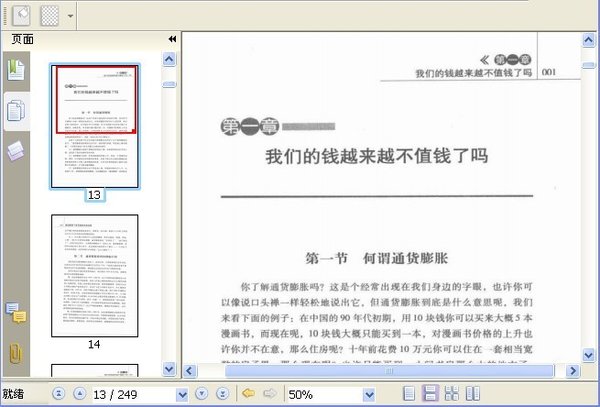
Task: Go to next page button
Action: click(x=202, y=393)
